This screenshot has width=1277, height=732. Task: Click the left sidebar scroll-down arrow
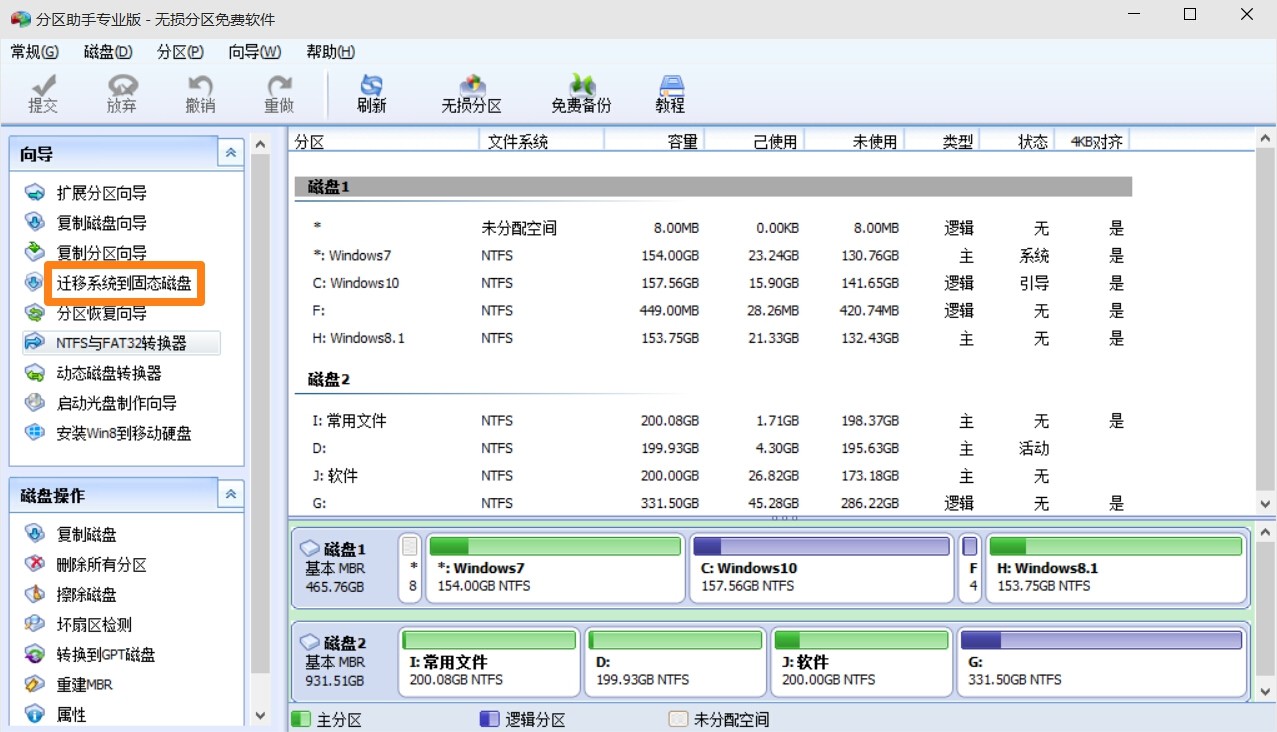pyautogui.click(x=261, y=715)
